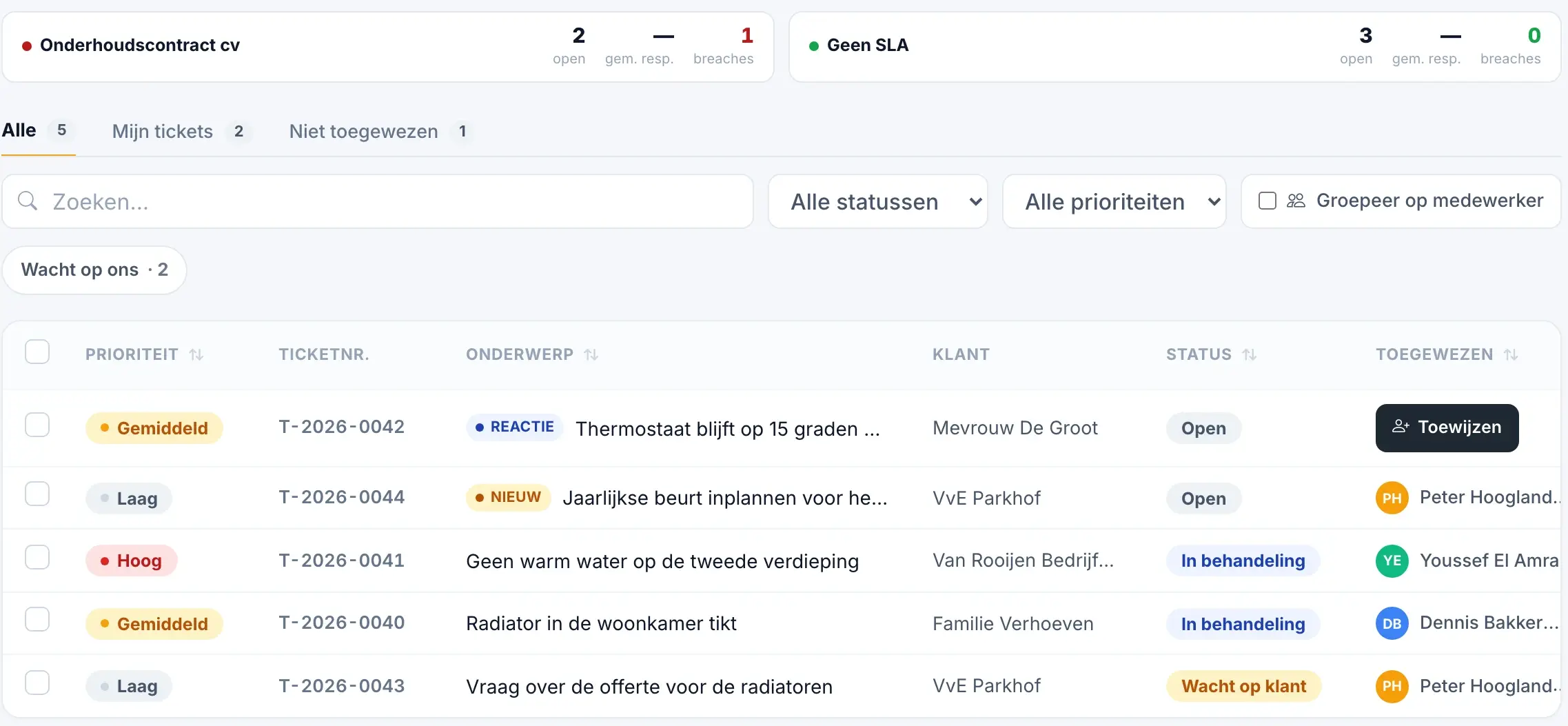The height and width of the screenshot is (726, 1568).
Task: Switch to the Alle tab
Action: [x=38, y=130]
